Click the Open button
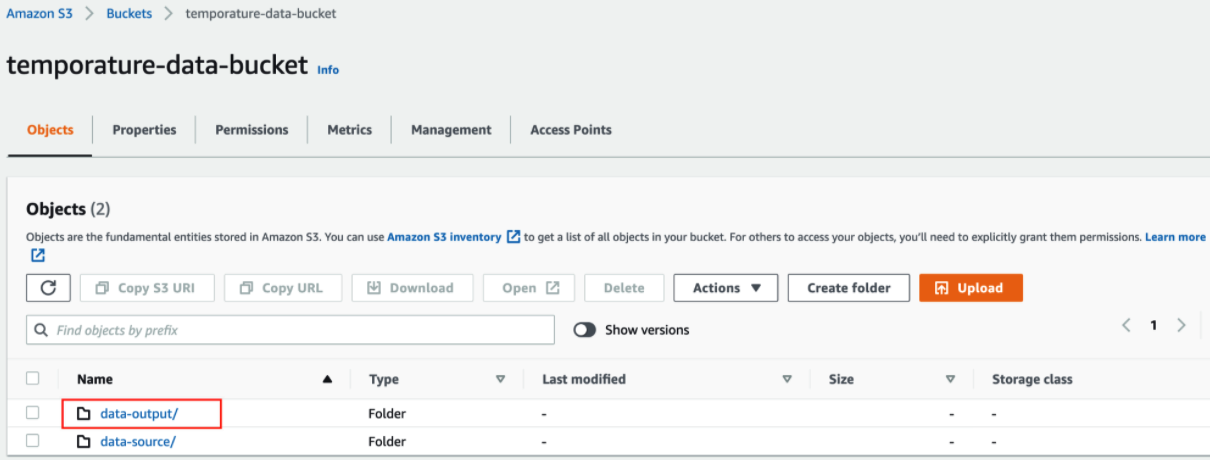Image resolution: width=1210 pixels, height=460 pixels. pos(531,288)
